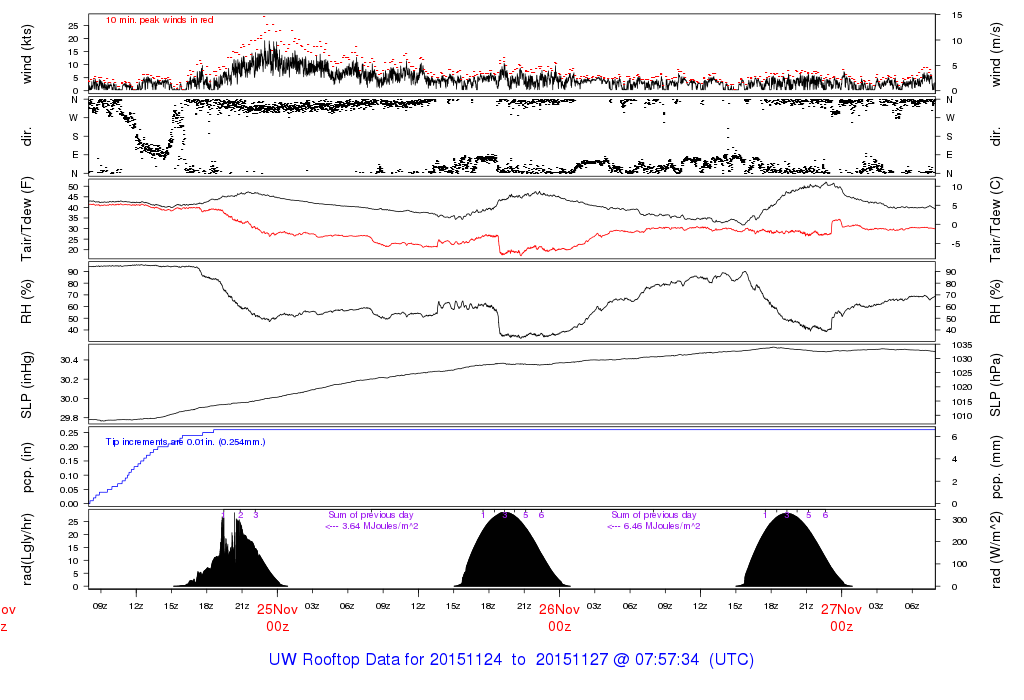Click the '30.2' tick on SLP axis
Image resolution: width=1024 pixels, height=700 pixels.
69,380
